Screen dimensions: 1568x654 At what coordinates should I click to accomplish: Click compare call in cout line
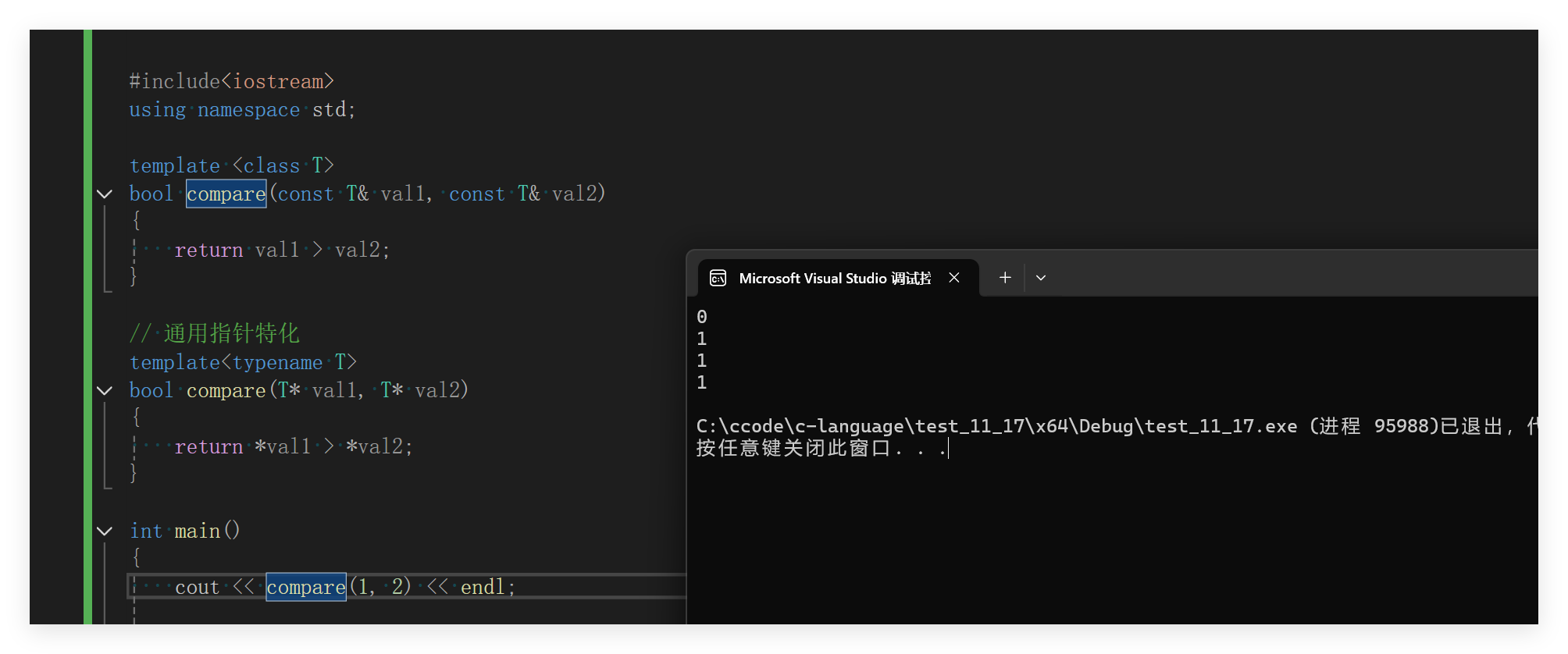(x=306, y=587)
